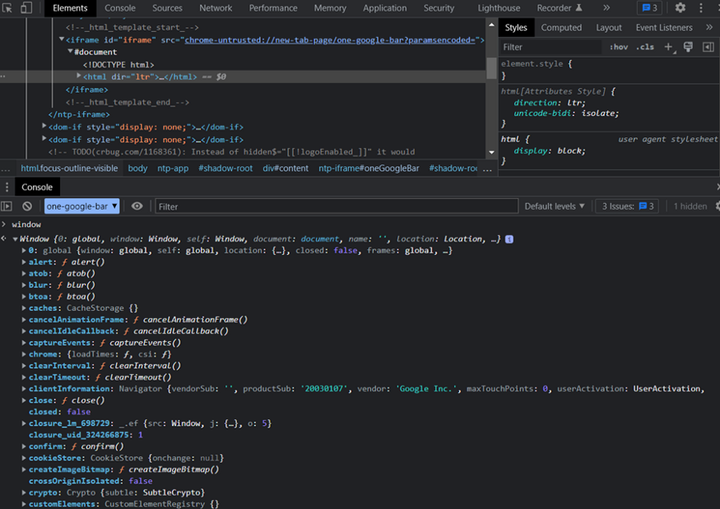Open the Computed styles tab
Viewport: 720px width, 509px height.
coord(561,28)
